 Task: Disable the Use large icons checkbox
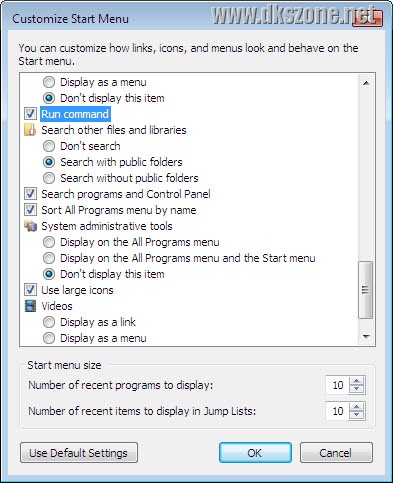[30, 290]
